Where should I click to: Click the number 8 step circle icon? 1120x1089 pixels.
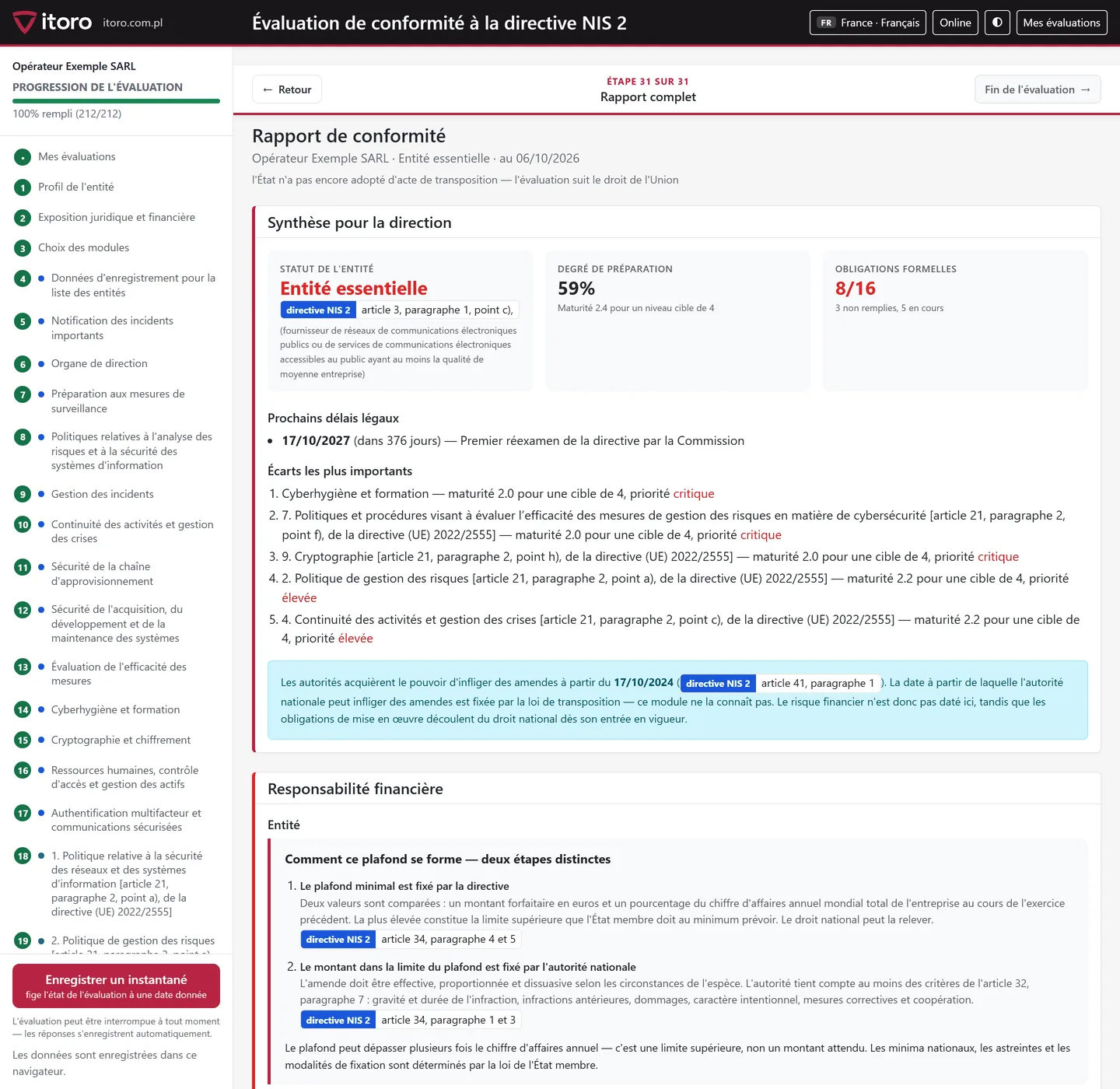coord(23,437)
